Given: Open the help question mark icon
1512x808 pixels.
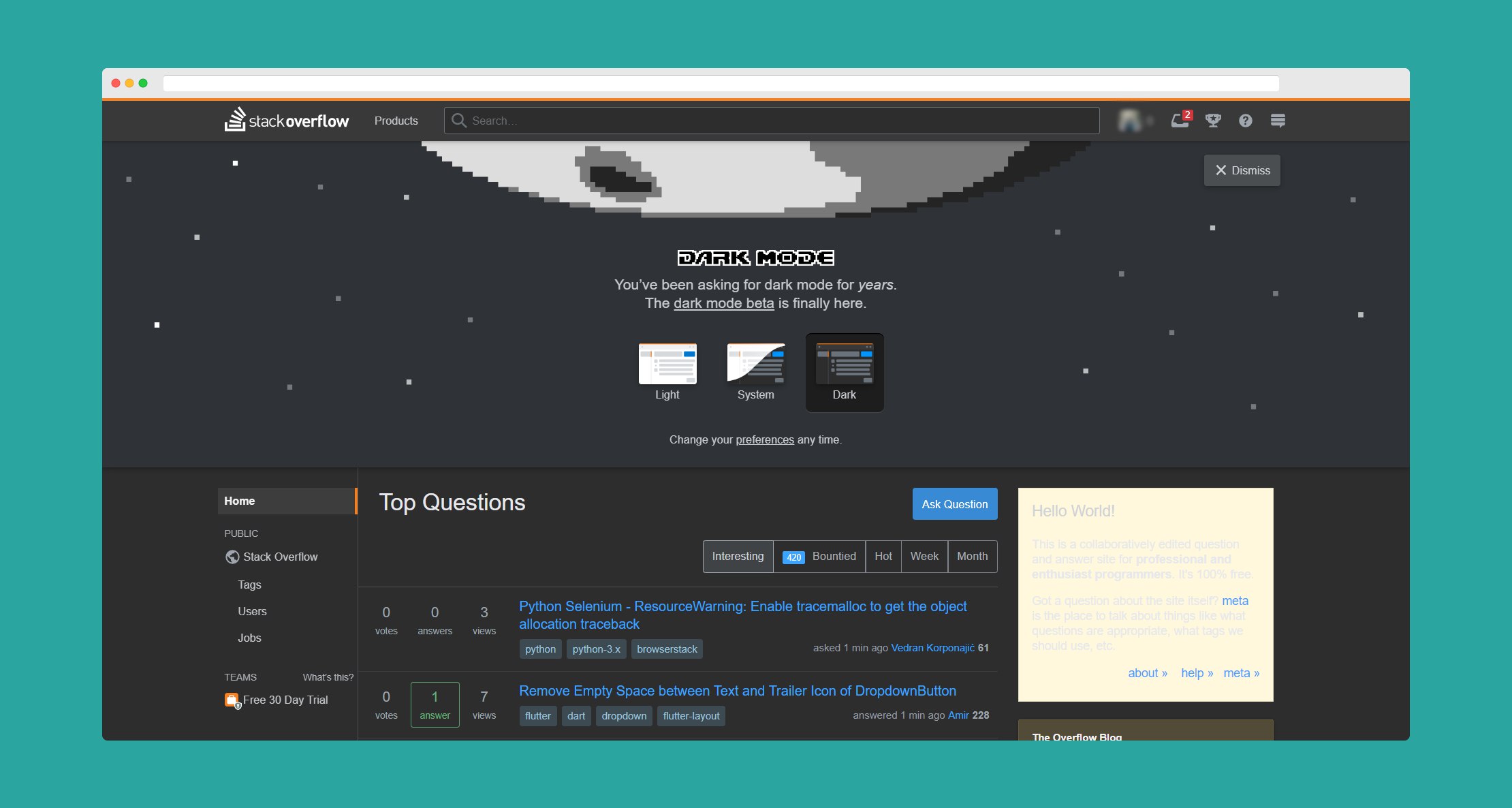Looking at the screenshot, I should [1246, 121].
